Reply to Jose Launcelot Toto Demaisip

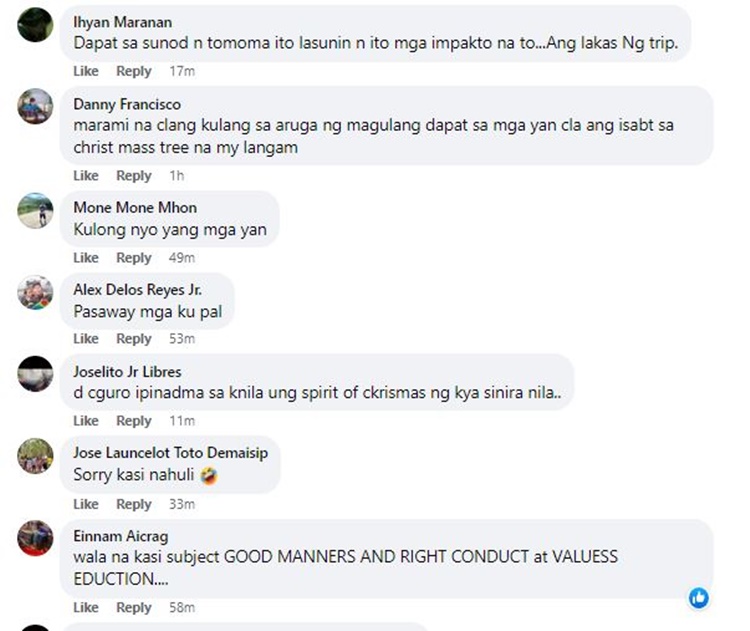(x=134, y=504)
